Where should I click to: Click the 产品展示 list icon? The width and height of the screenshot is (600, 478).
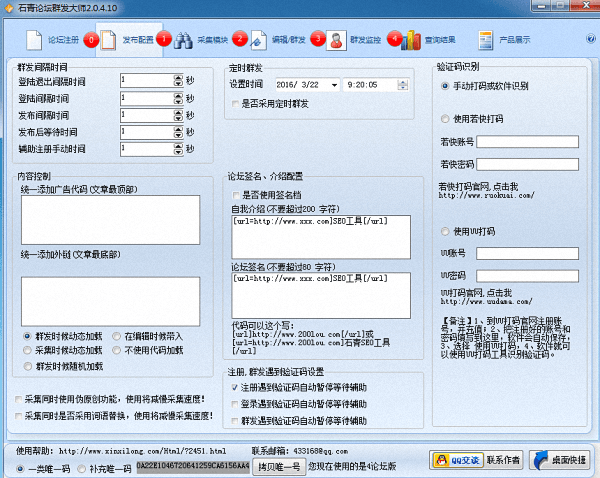tap(485, 40)
